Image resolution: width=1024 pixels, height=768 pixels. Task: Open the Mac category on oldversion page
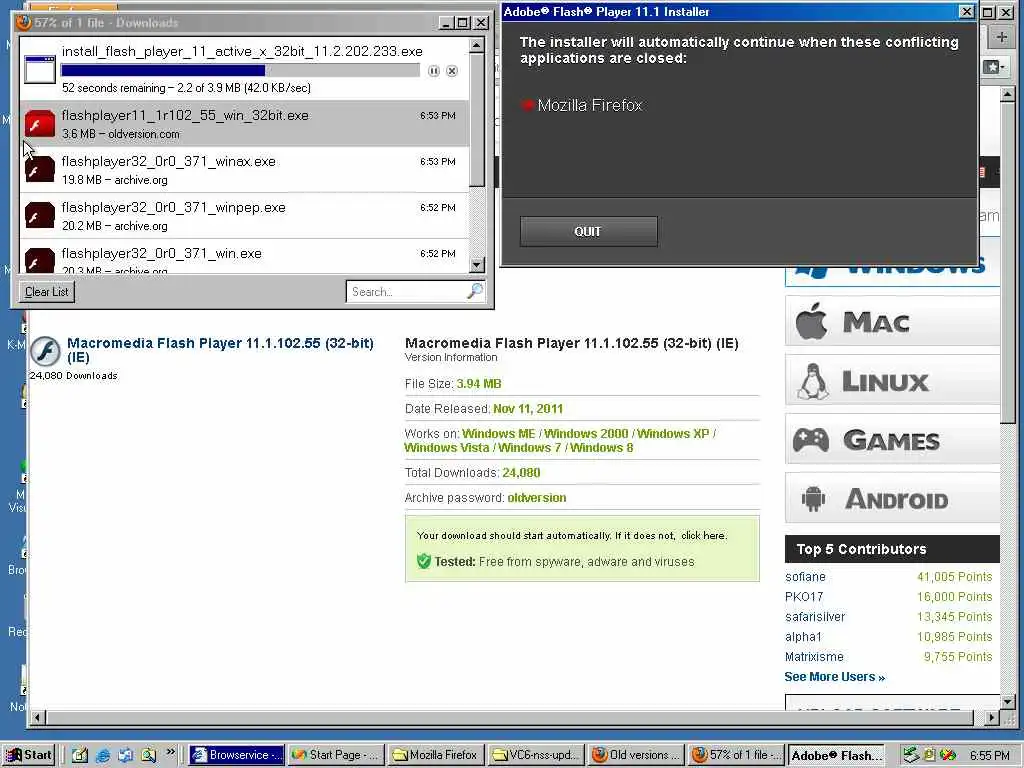click(892, 321)
